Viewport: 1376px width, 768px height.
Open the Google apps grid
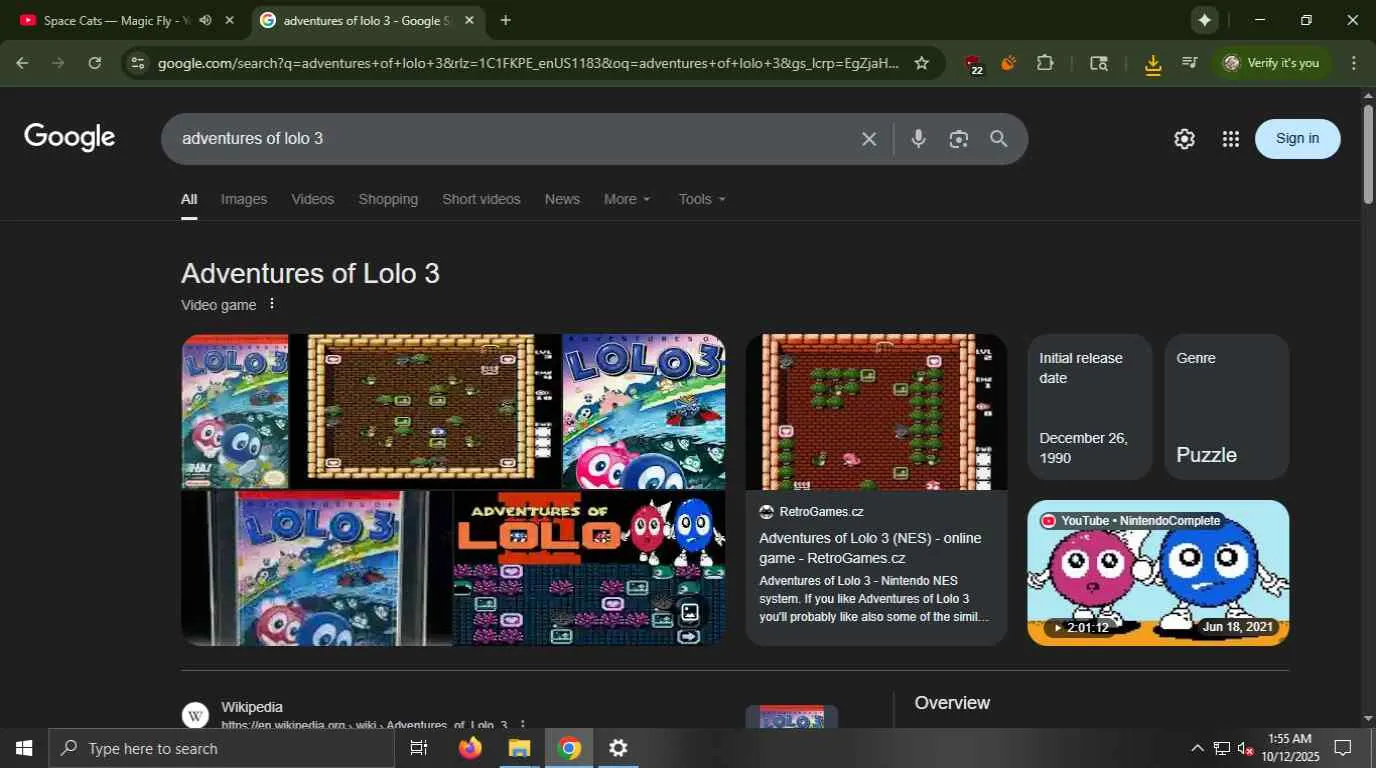[1231, 139]
